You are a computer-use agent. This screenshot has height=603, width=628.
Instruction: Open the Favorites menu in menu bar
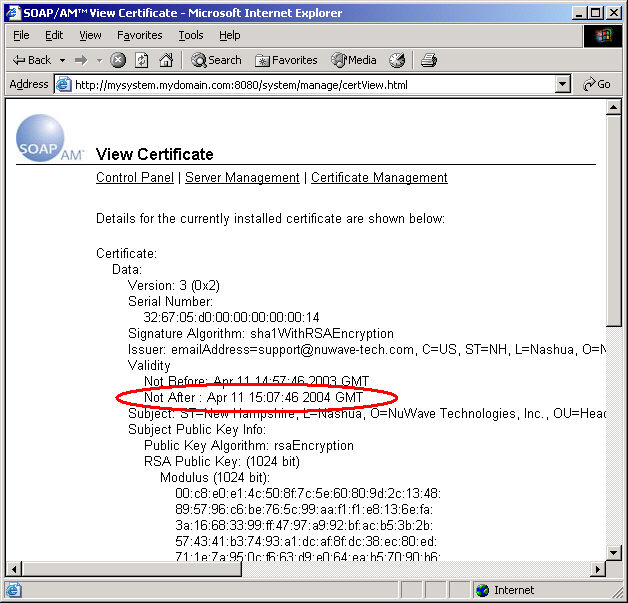click(139, 35)
